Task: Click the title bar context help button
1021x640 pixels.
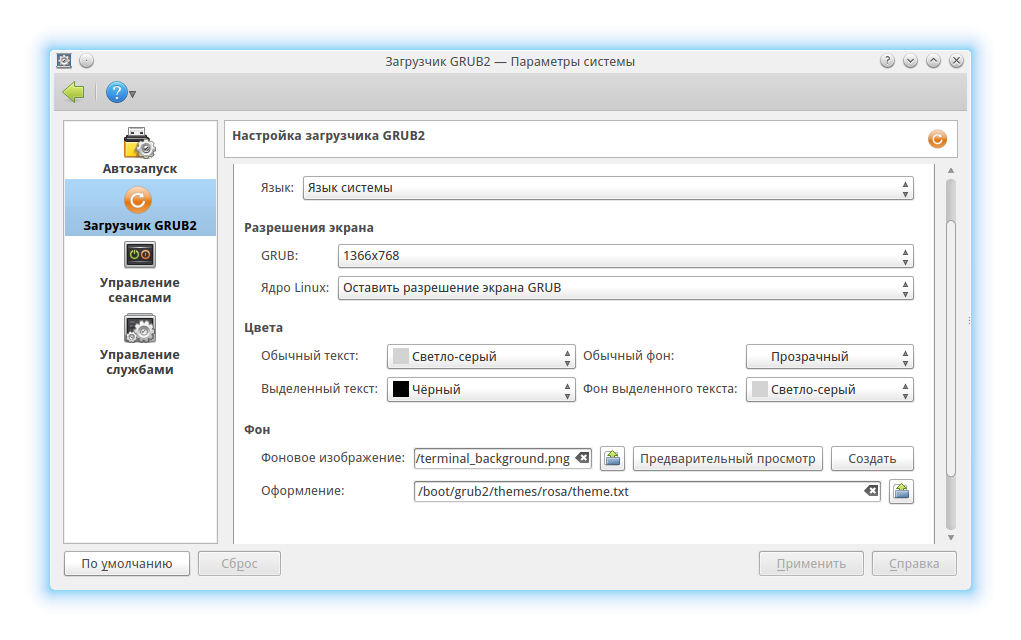Action: (x=887, y=61)
